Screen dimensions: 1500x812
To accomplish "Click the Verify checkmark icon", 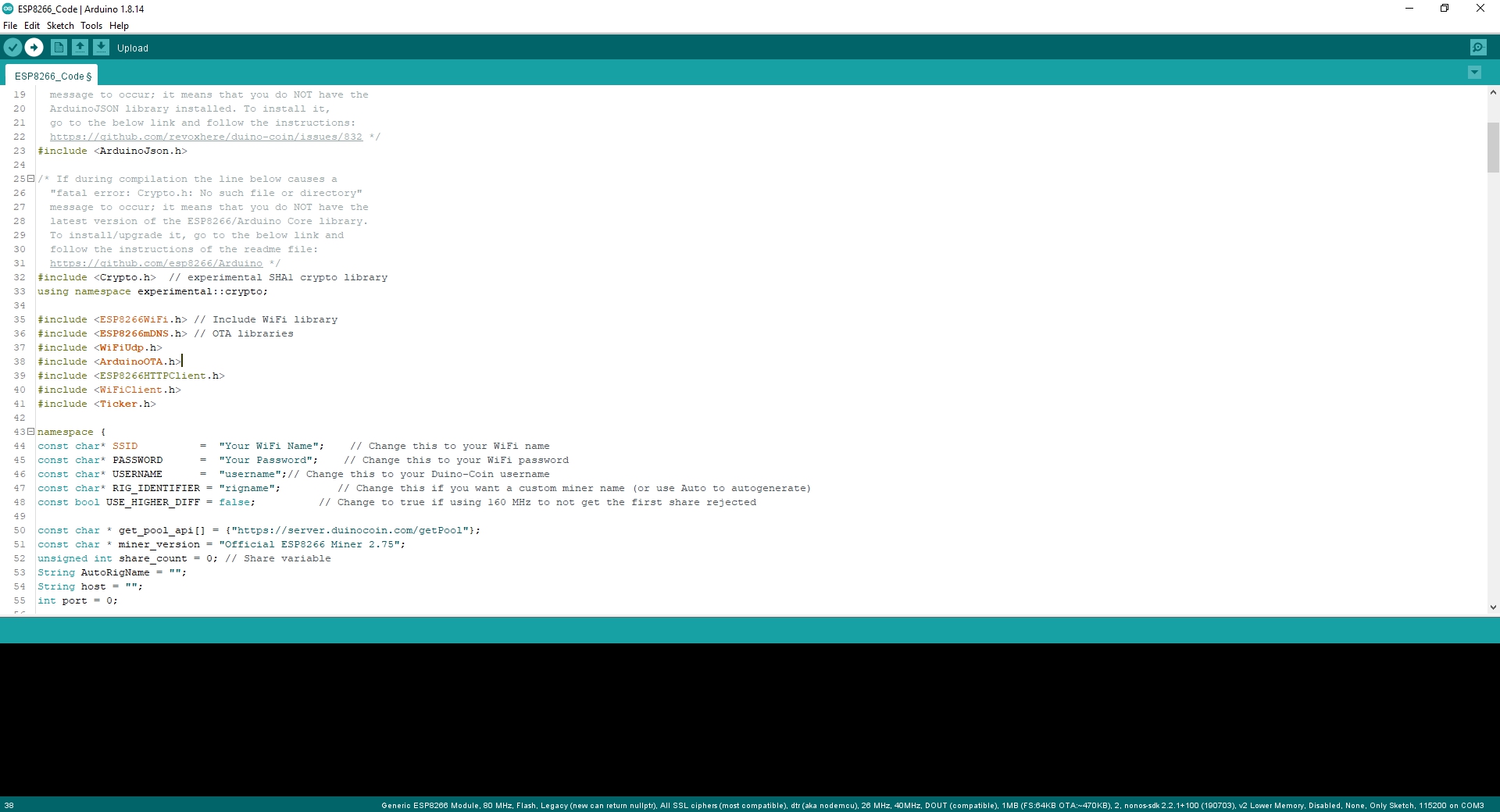I will point(12,48).
